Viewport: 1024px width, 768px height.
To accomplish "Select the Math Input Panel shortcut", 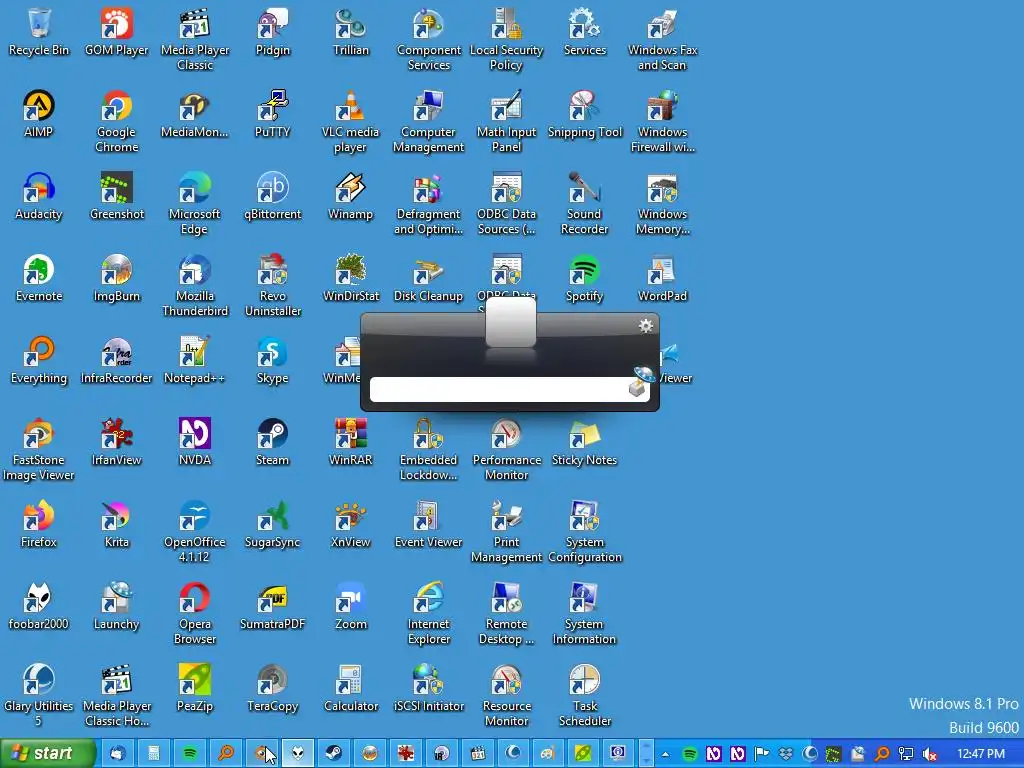I will coord(507,121).
